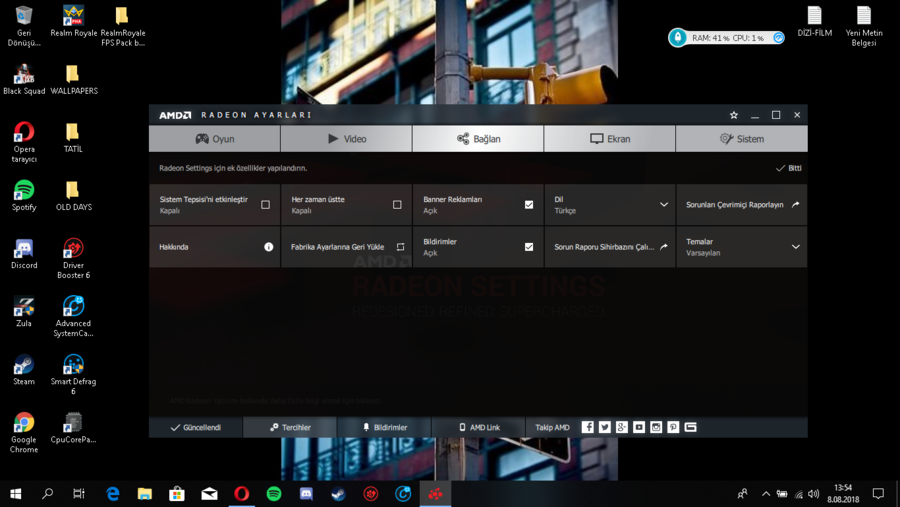Image resolution: width=900 pixels, height=507 pixels.
Task: Open the Windows Start menu
Action: click(x=15, y=494)
